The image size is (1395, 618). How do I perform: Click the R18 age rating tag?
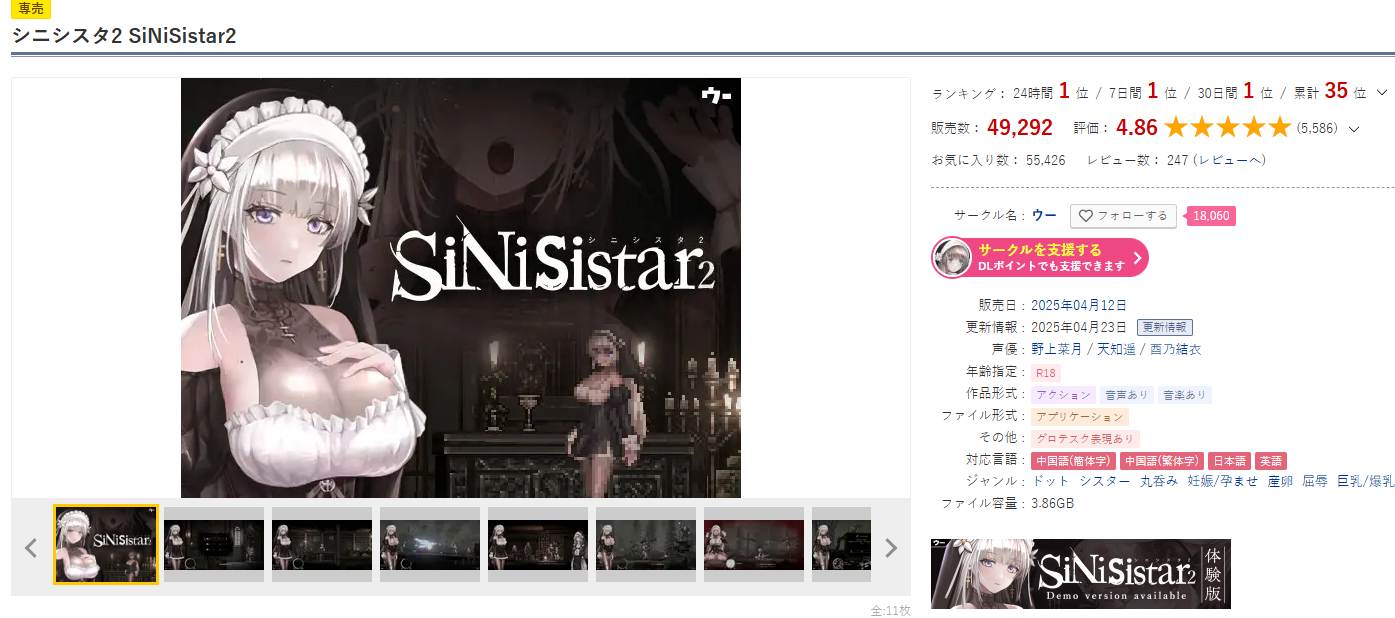point(1046,373)
